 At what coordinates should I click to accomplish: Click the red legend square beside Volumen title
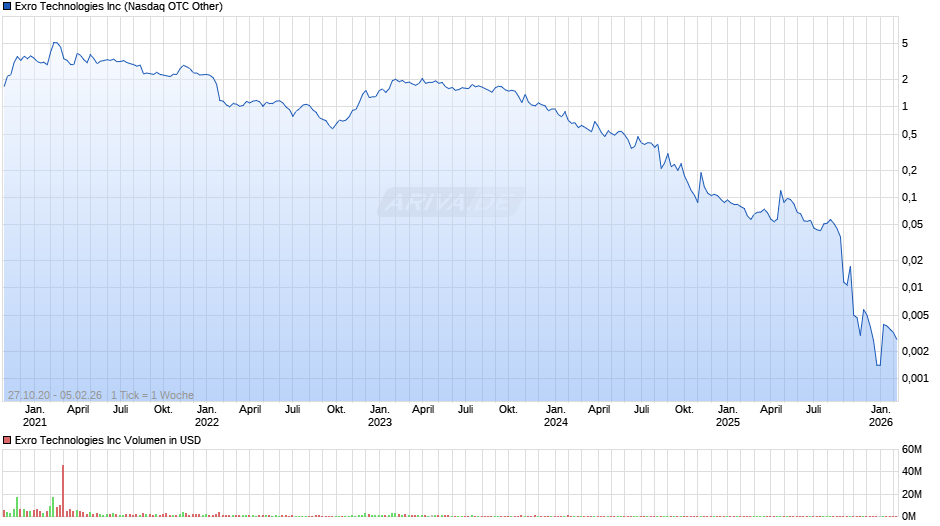coord(7,440)
